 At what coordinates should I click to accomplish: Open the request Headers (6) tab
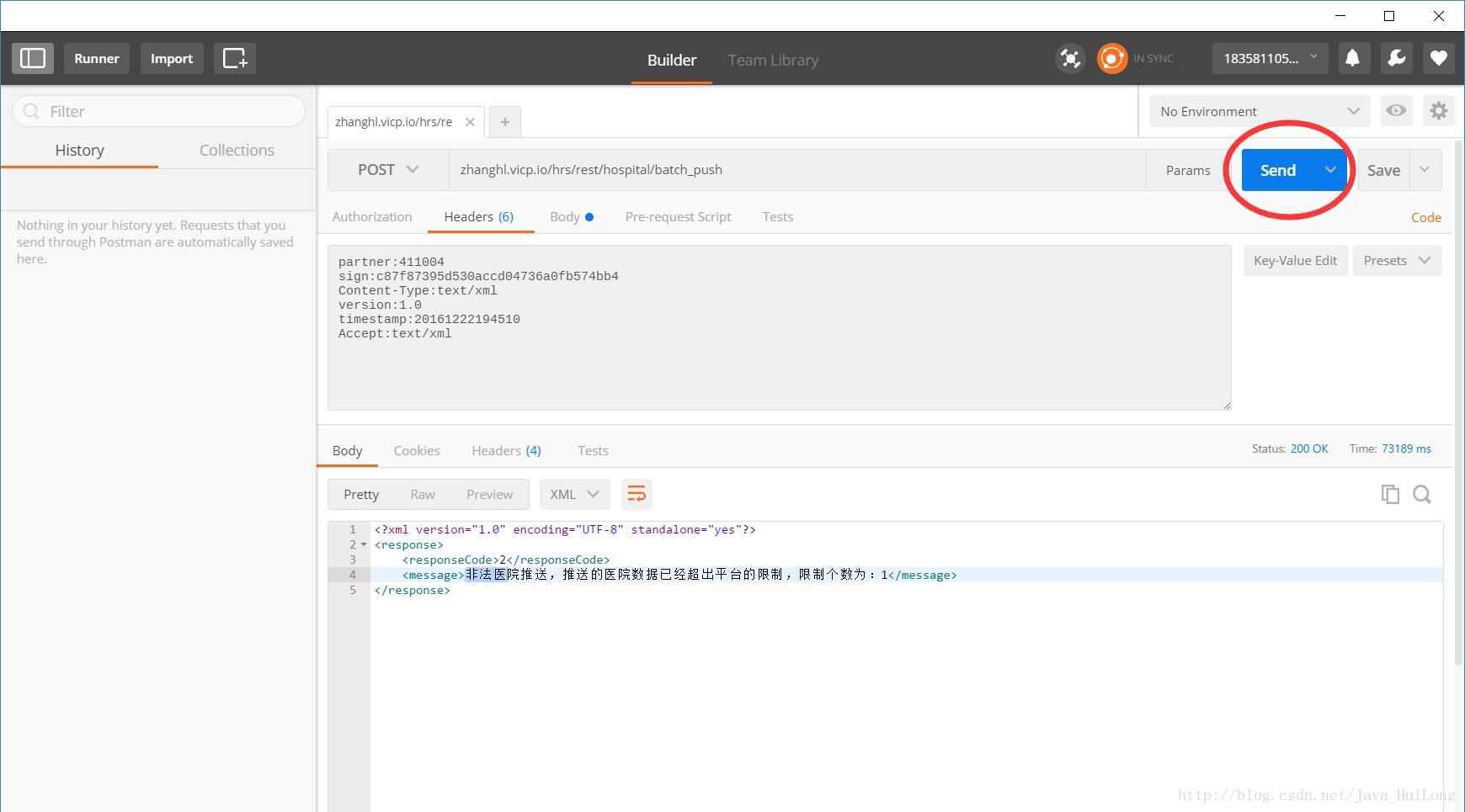[478, 216]
